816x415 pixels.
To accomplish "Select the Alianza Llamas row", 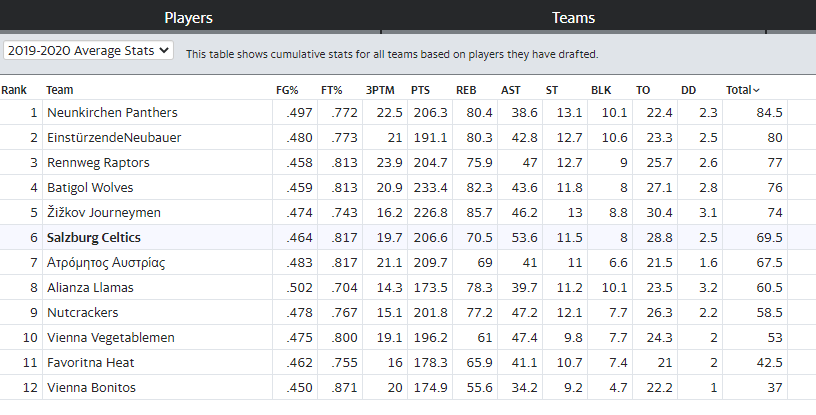I will pyautogui.click(x=393, y=287).
